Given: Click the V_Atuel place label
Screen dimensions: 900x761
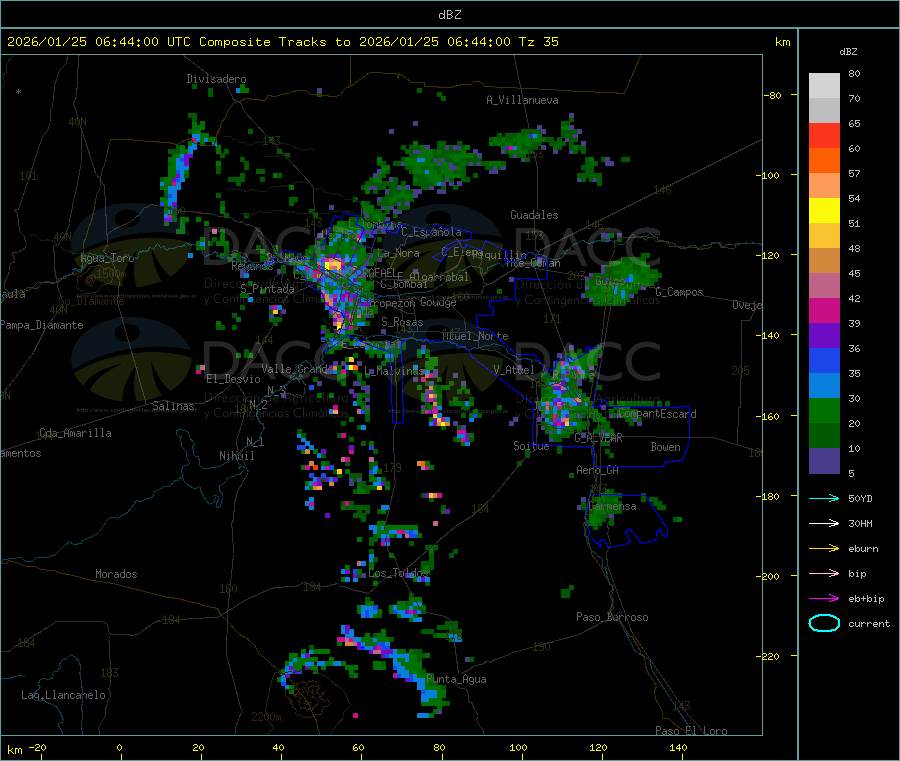Looking at the screenshot, I should coord(514,370).
